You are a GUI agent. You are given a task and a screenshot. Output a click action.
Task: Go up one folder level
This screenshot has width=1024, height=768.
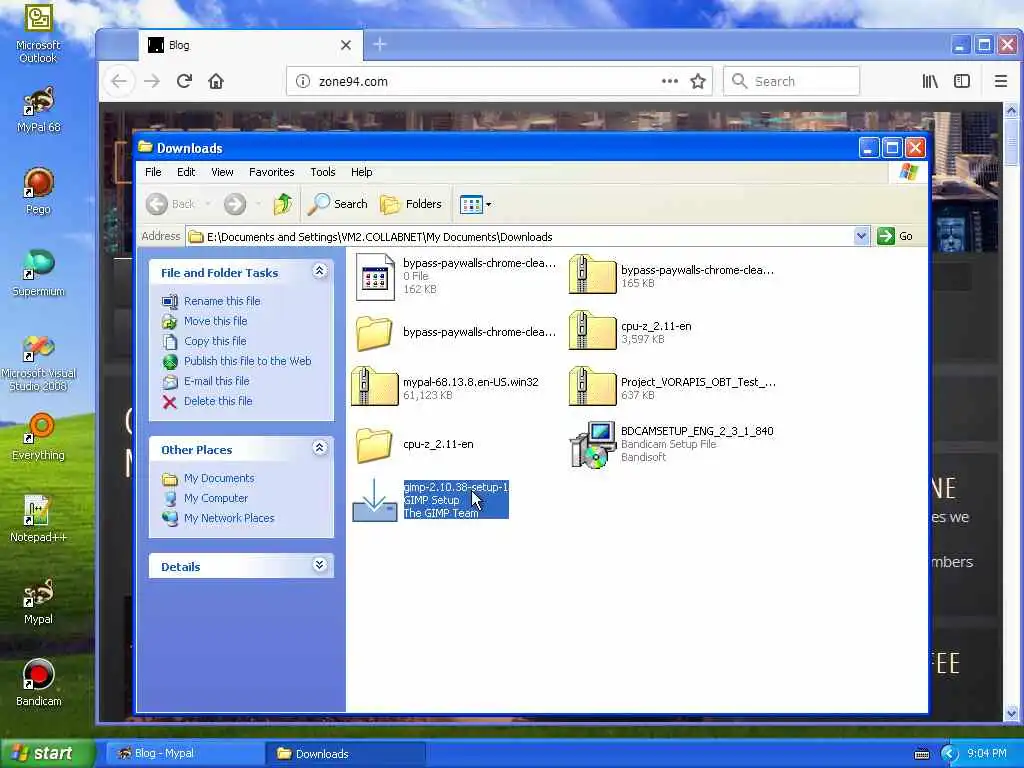(x=283, y=204)
